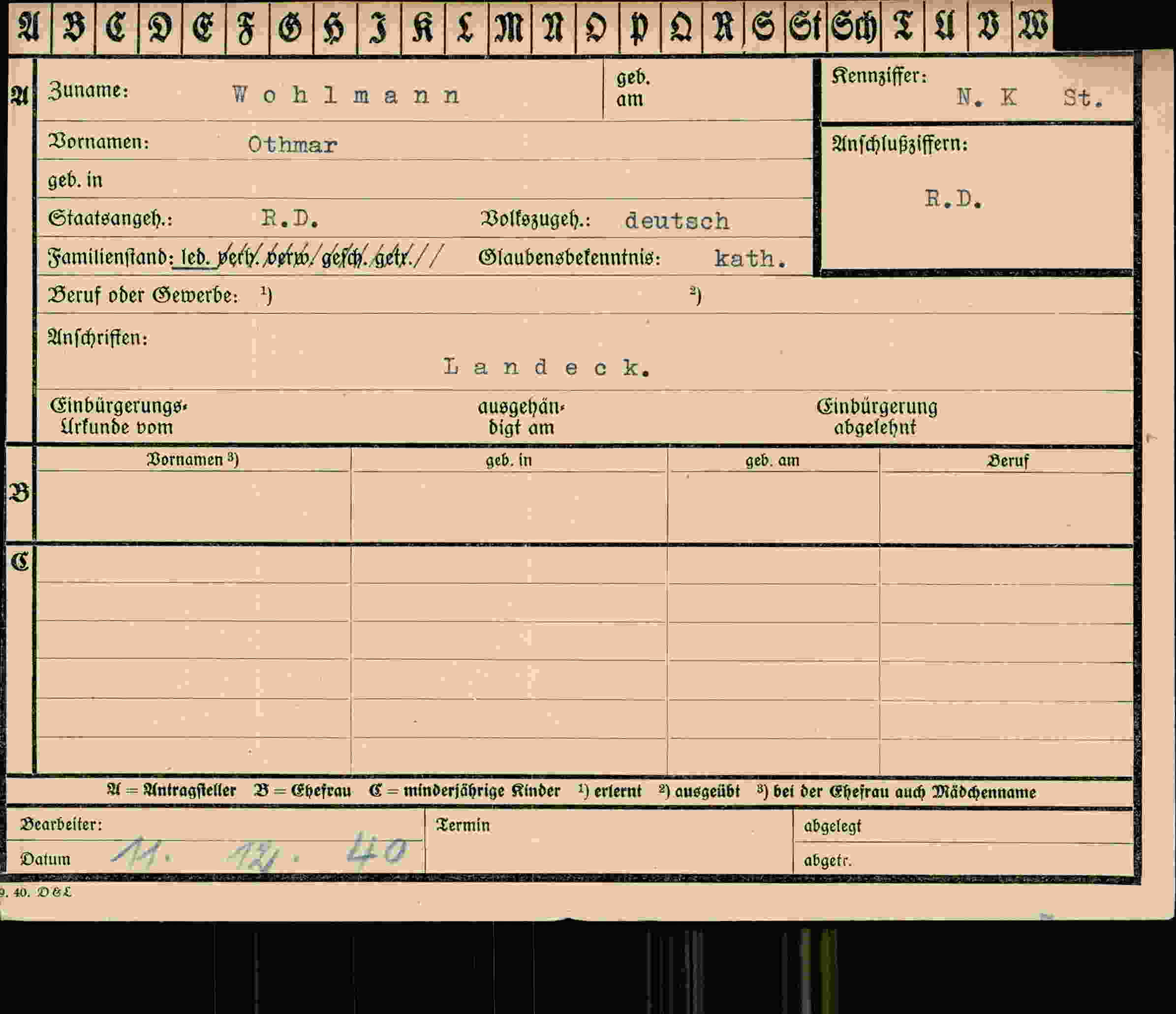
Task: Click the Vornamen label beside Othmar
Action: [x=99, y=142]
